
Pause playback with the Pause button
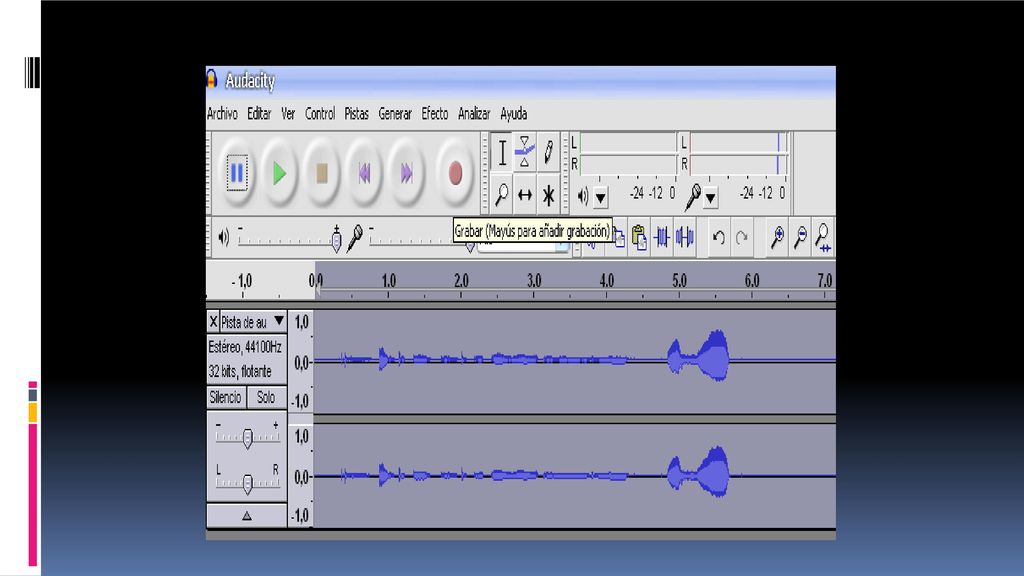click(x=237, y=173)
